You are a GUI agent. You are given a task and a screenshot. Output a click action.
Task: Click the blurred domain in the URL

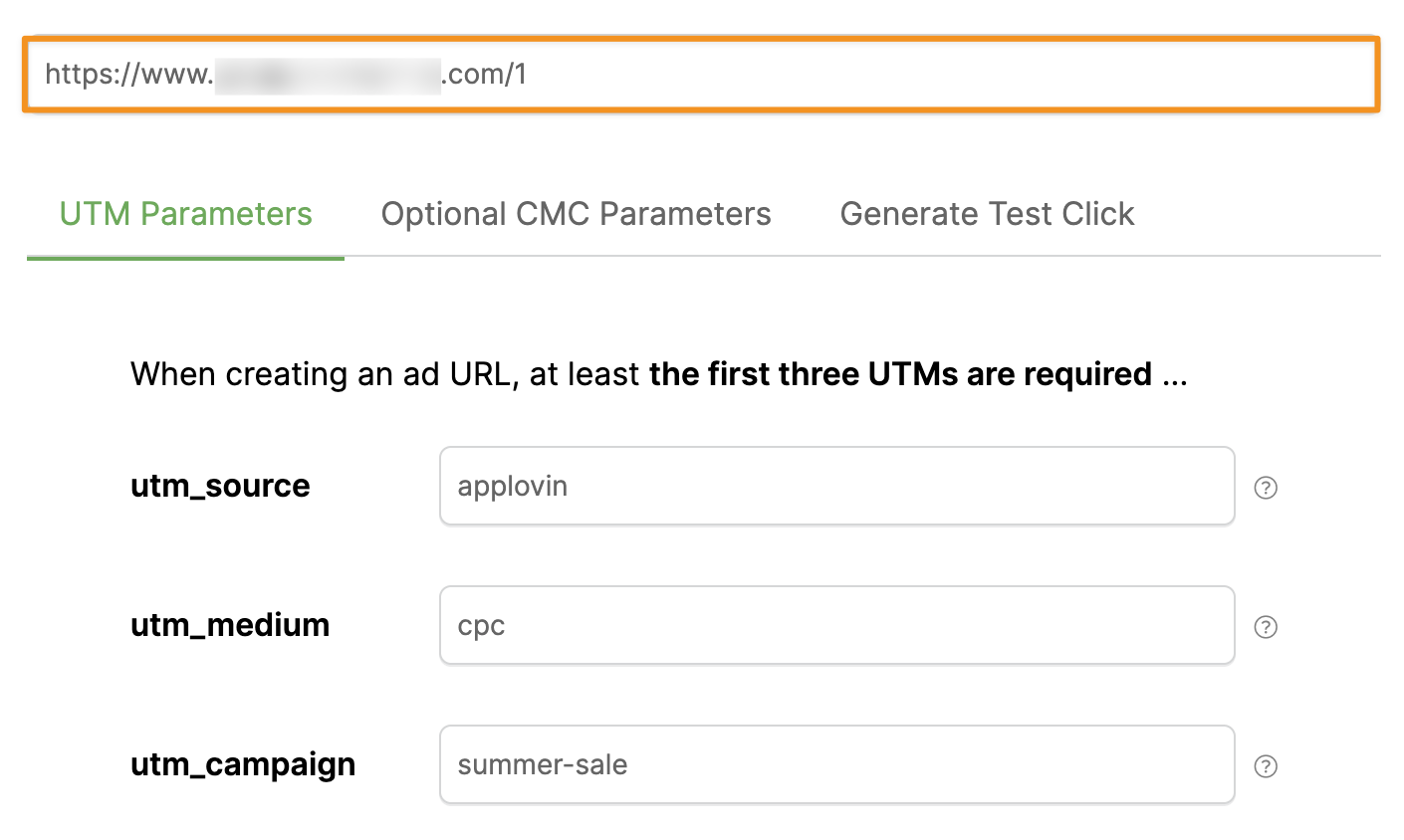click(x=327, y=75)
